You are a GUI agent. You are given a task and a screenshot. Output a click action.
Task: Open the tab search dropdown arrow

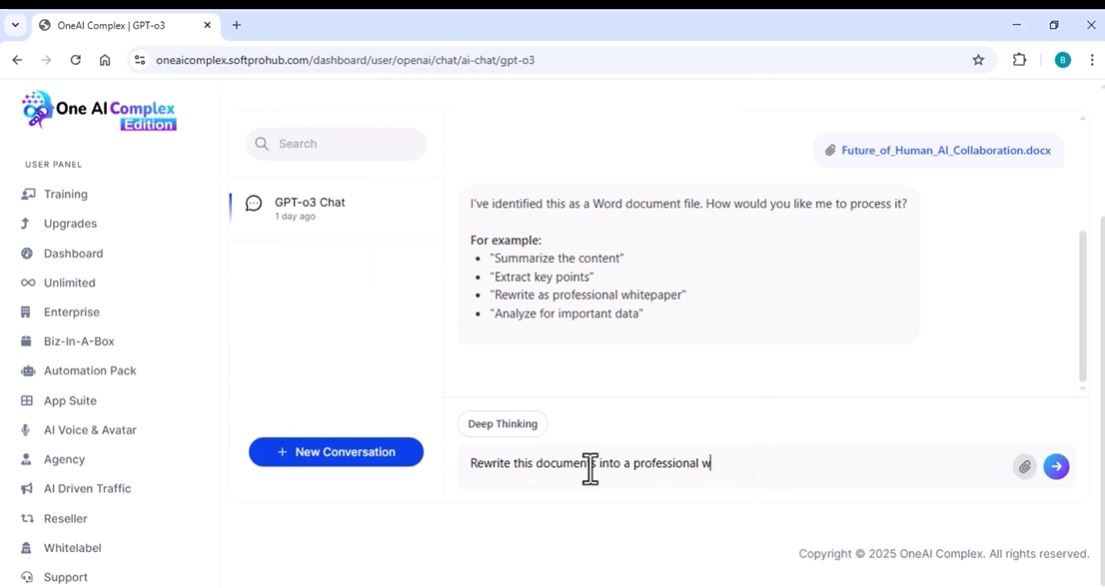pos(15,25)
